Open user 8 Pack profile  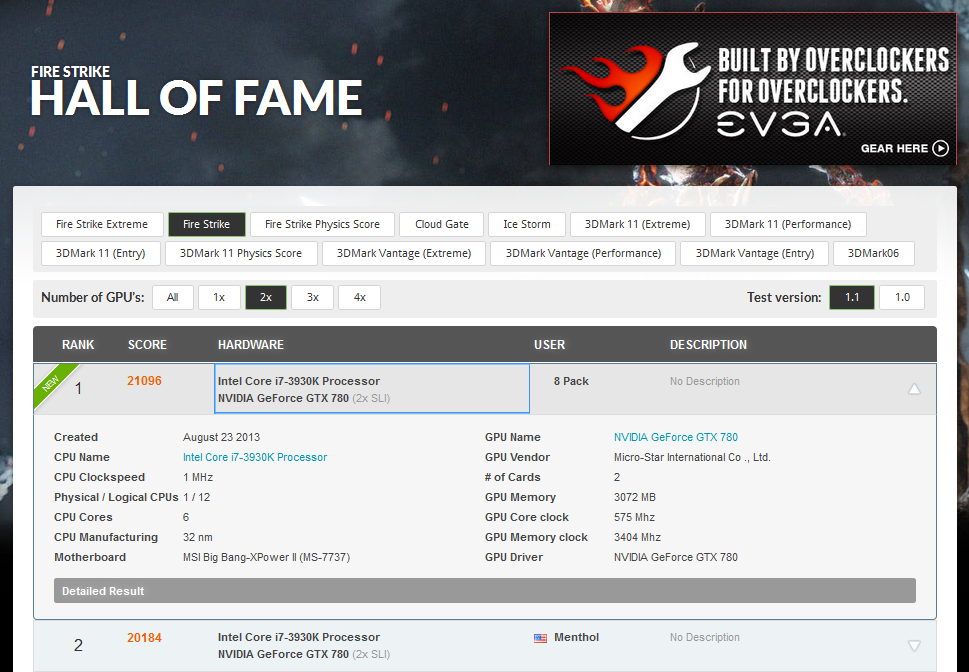[571, 381]
